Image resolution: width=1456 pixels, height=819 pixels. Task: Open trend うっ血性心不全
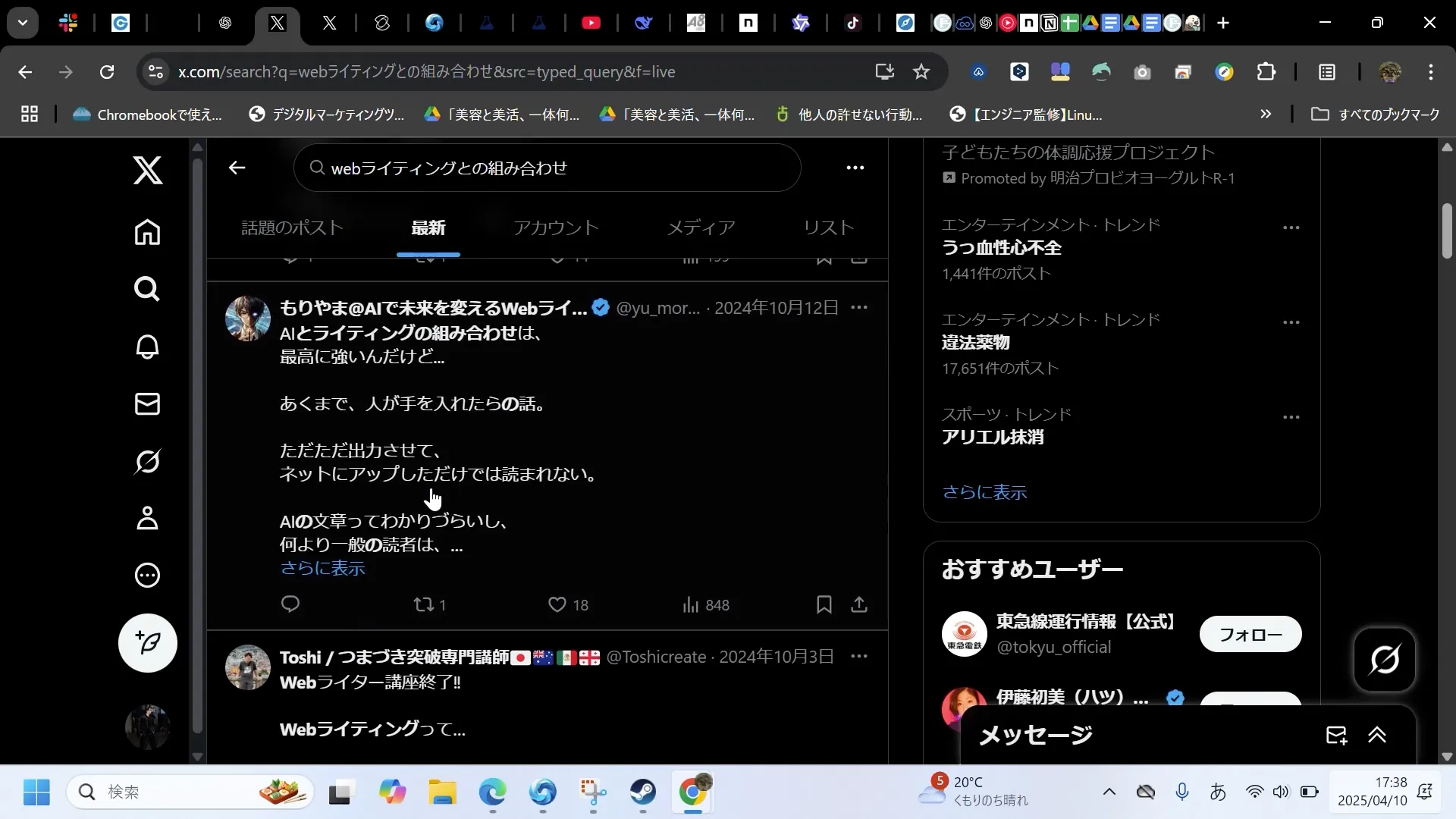(x=1001, y=248)
